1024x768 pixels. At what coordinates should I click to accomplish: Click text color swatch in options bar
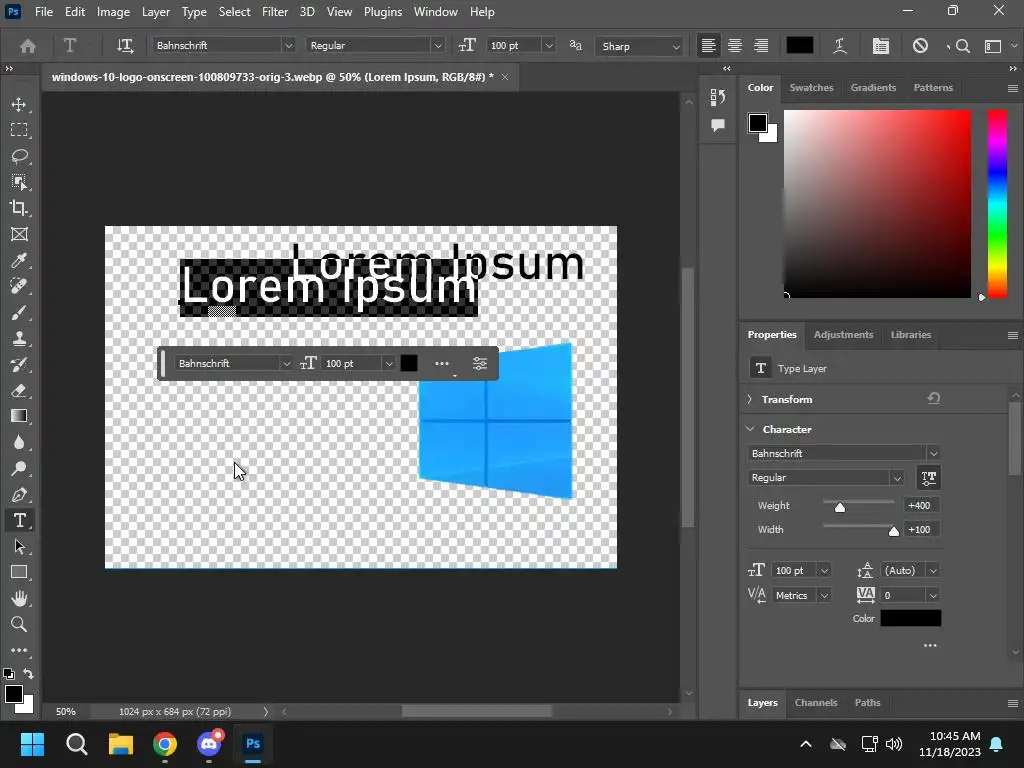(x=799, y=45)
